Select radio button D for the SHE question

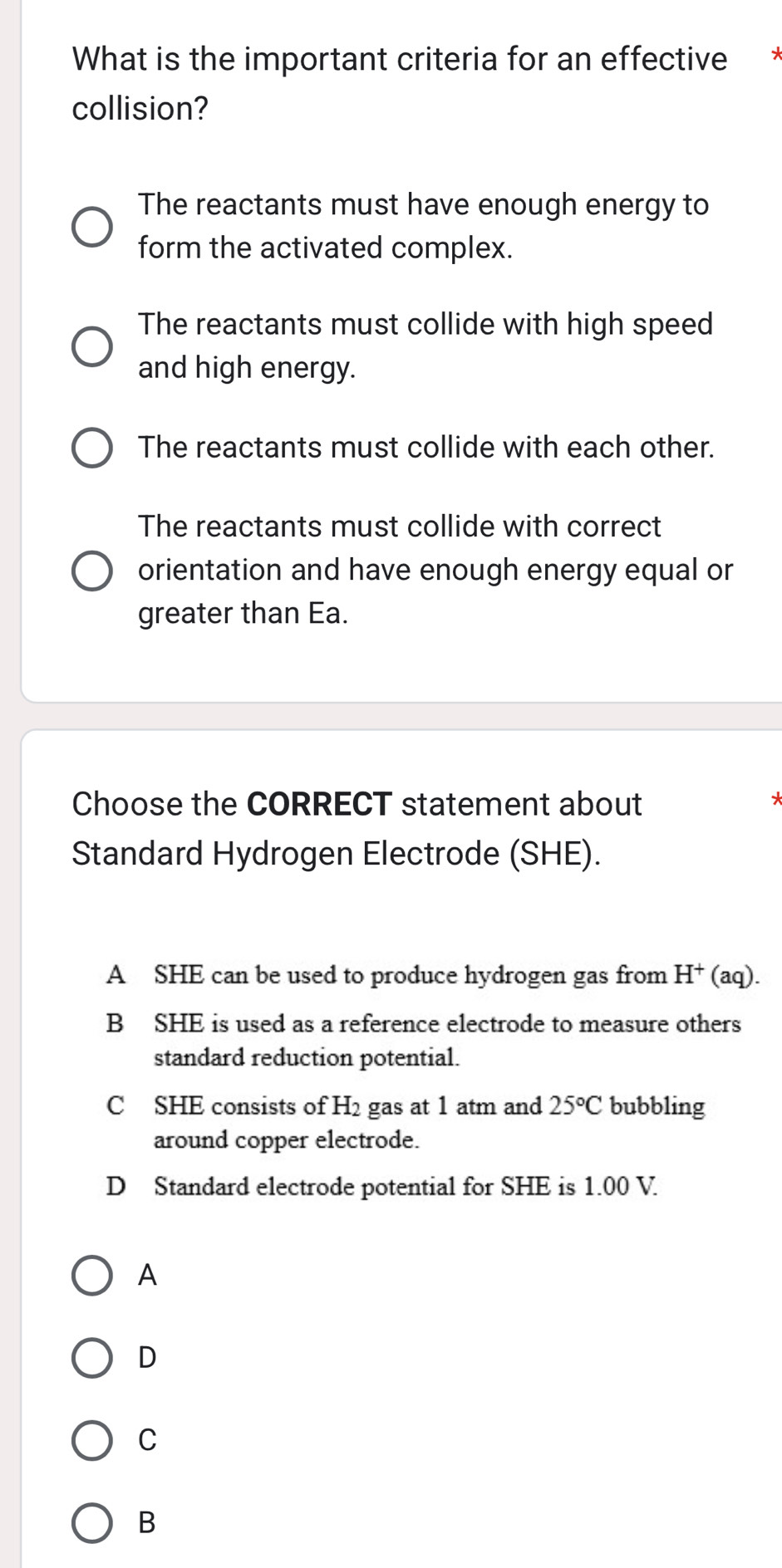[x=91, y=1358]
